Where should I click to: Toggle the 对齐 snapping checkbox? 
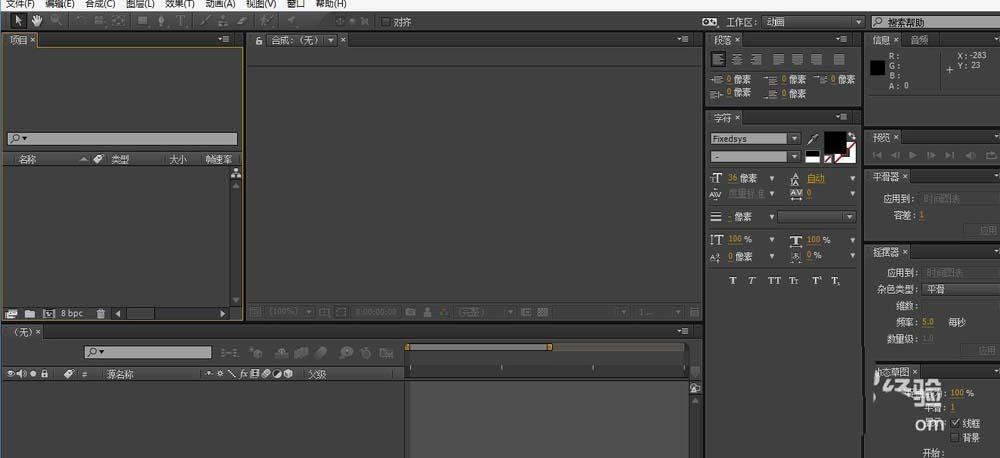coord(385,22)
